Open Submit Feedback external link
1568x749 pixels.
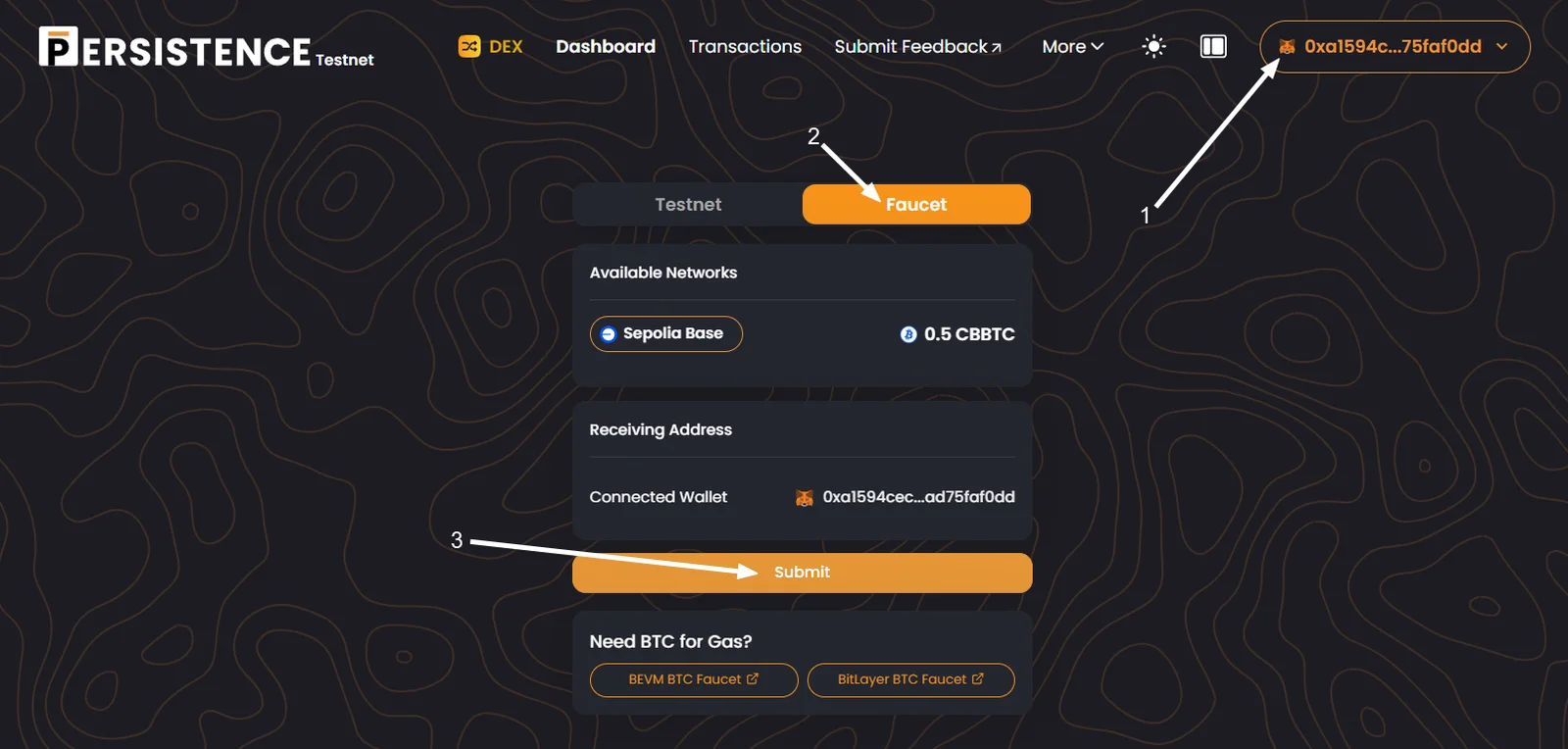pos(917,46)
